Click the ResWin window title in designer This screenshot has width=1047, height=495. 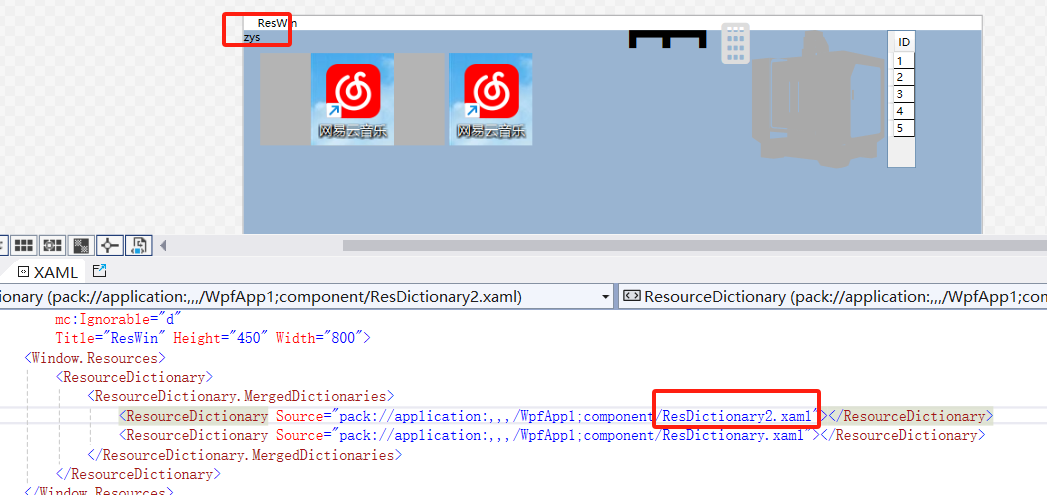[277, 23]
